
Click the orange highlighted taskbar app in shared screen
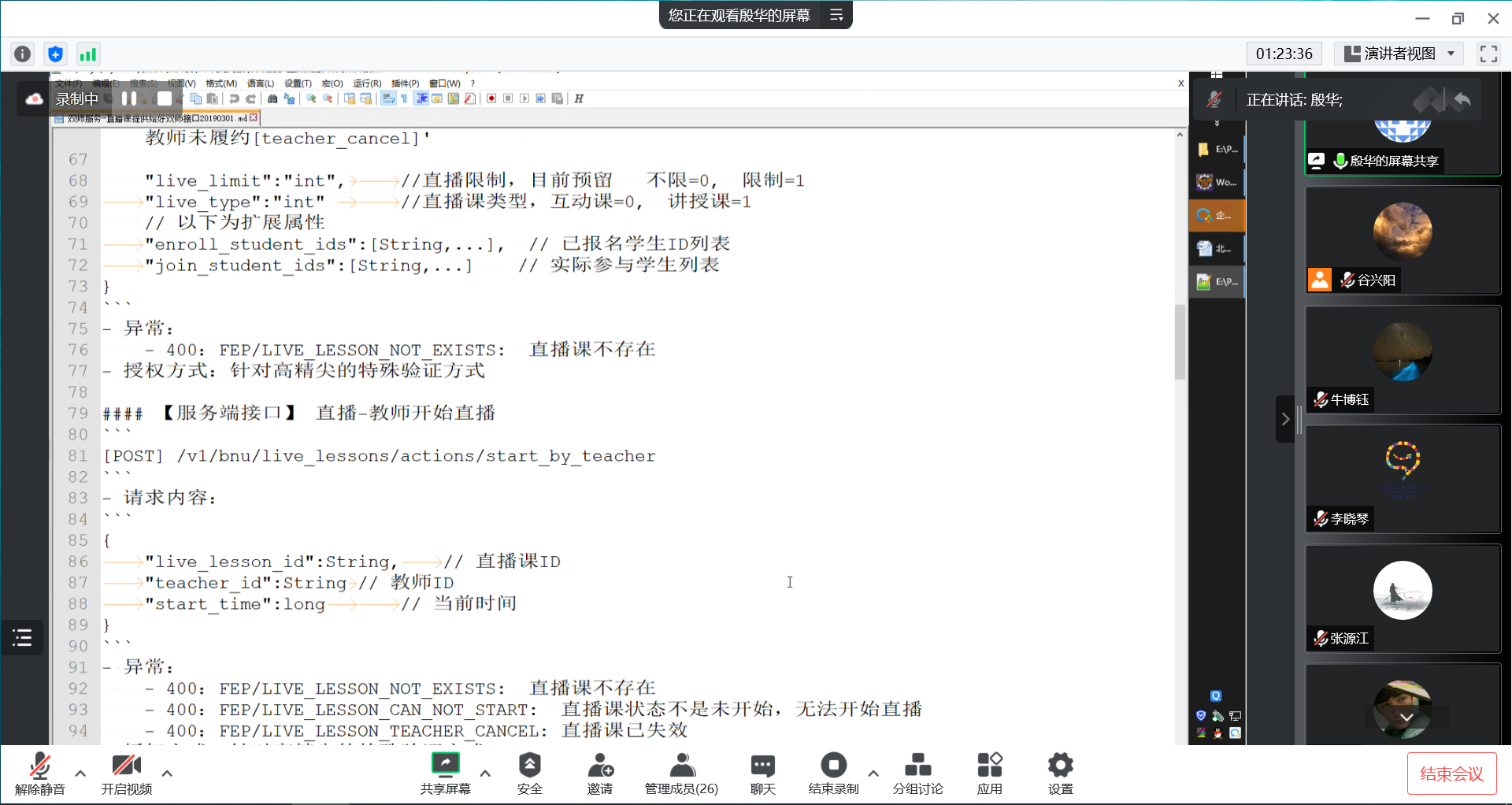1217,215
